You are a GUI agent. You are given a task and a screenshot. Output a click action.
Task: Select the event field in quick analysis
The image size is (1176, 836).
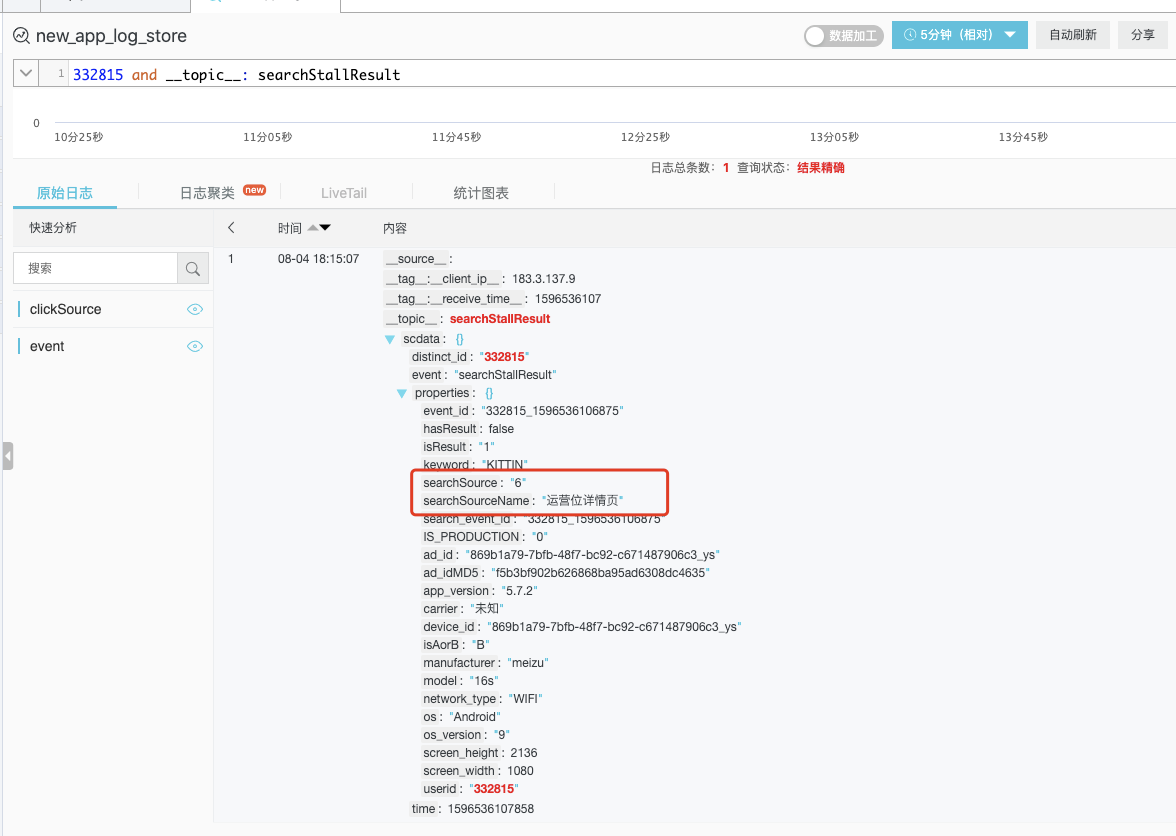(47, 346)
